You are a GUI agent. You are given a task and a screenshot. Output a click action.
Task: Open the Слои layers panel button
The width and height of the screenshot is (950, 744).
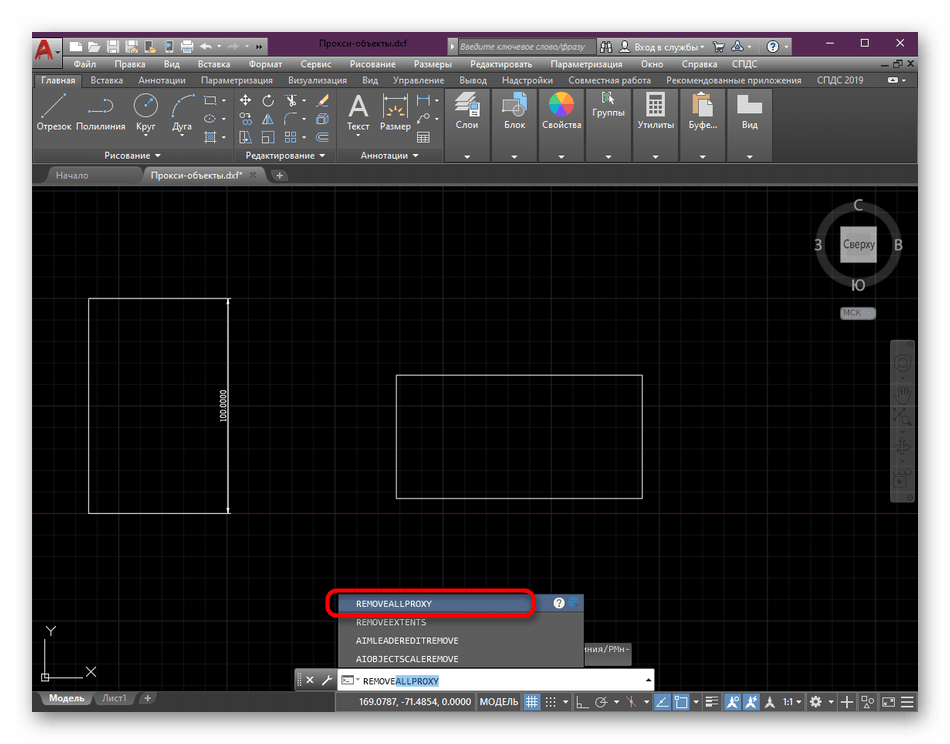(x=466, y=112)
